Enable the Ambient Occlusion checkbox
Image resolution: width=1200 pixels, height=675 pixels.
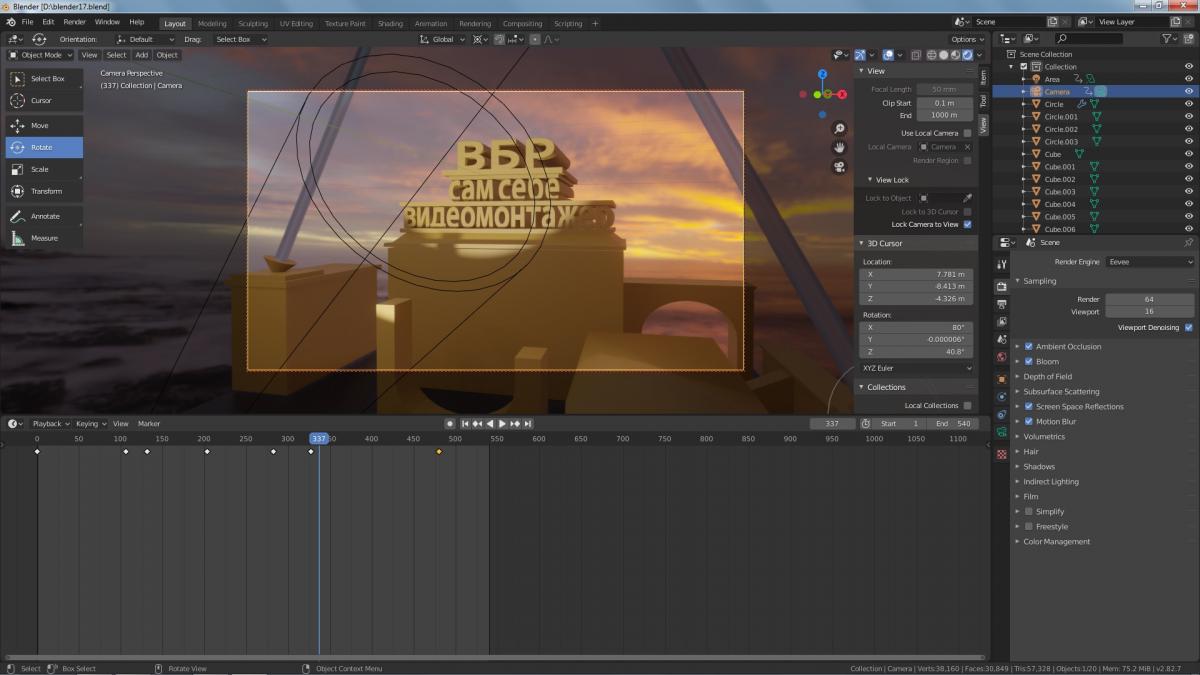(1028, 347)
